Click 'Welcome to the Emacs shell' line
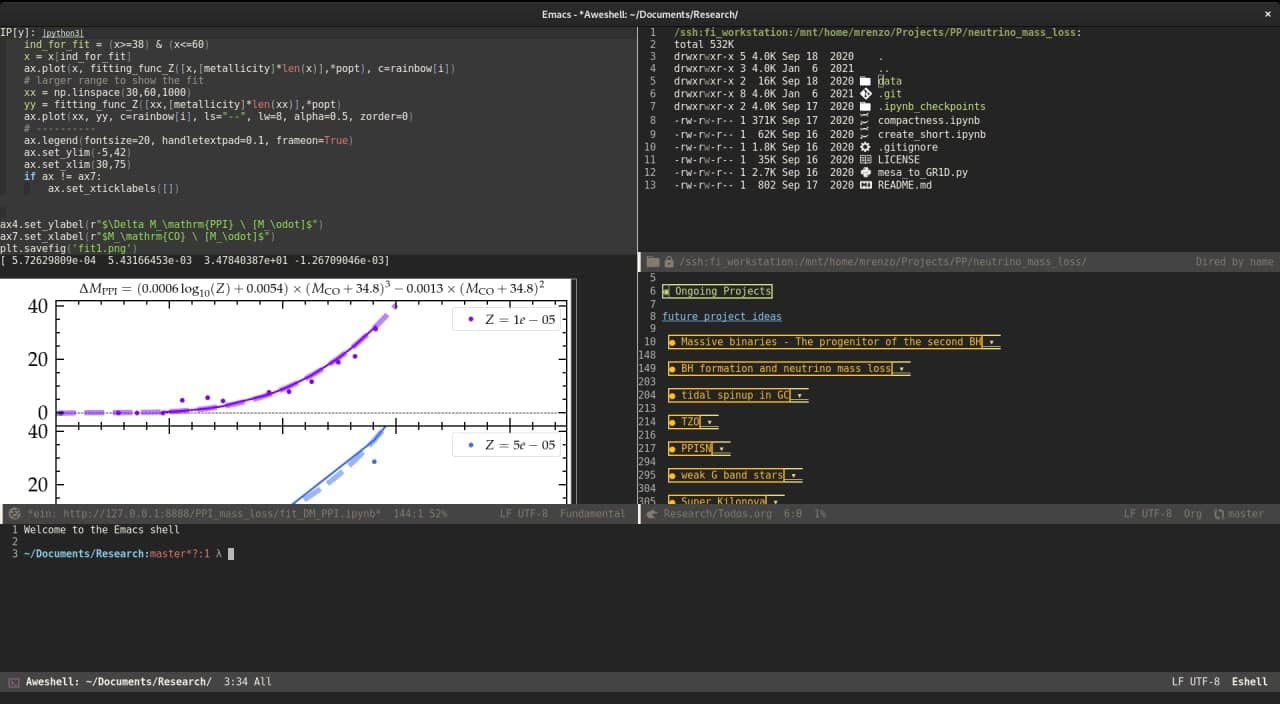The height and width of the screenshot is (704, 1280). click(x=102, y=530)
